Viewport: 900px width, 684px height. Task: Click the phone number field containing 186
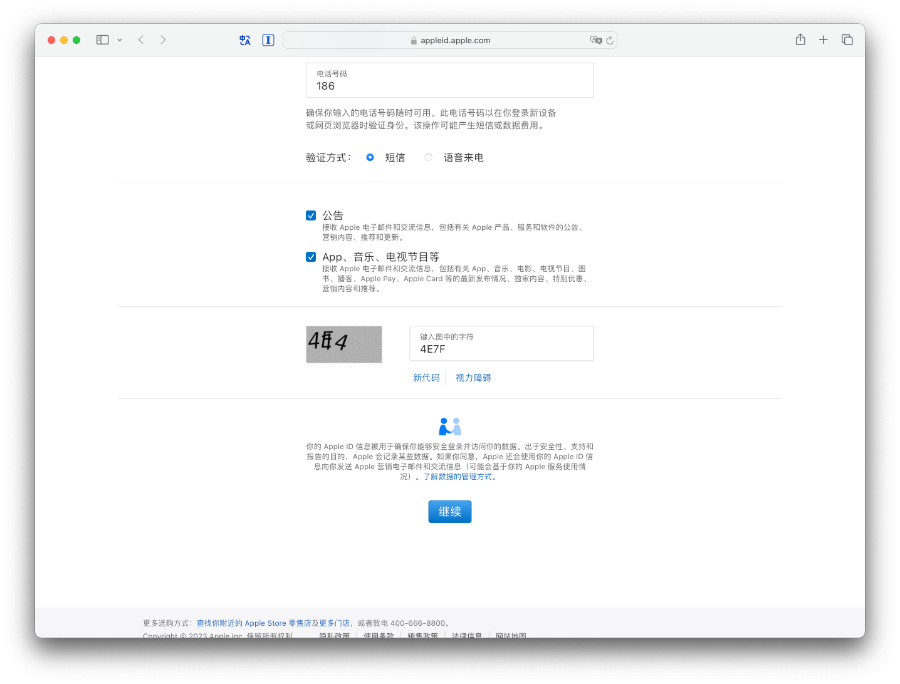(449, 80)
